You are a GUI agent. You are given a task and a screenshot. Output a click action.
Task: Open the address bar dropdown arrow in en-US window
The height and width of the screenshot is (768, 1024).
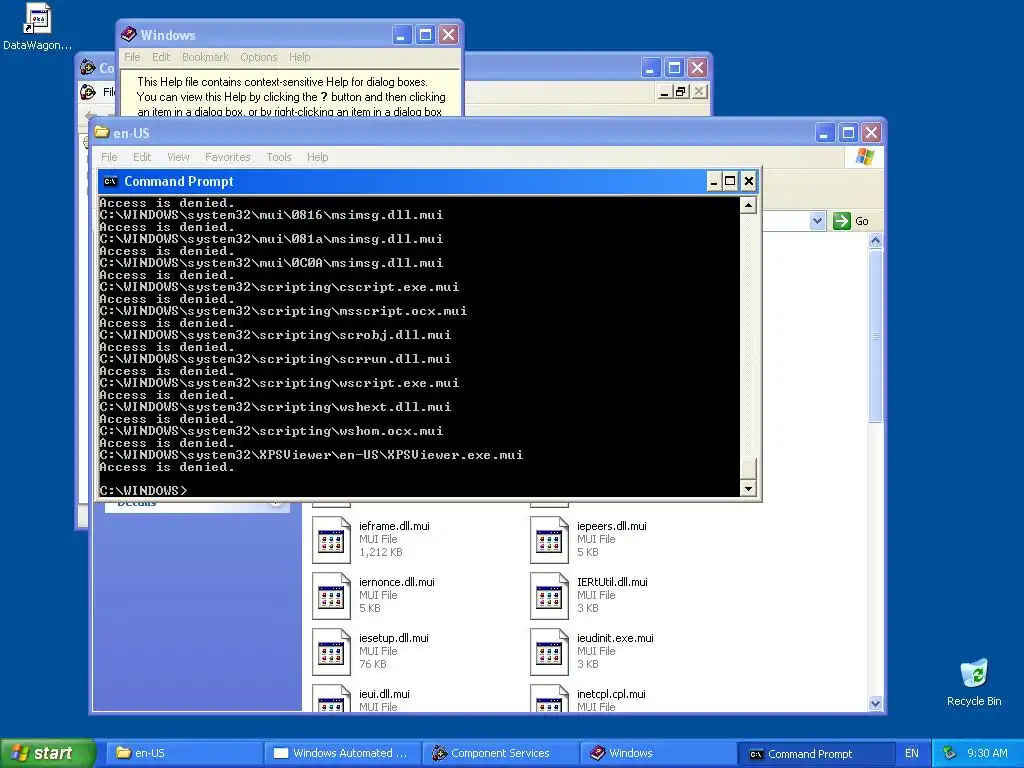click(817, 221)
